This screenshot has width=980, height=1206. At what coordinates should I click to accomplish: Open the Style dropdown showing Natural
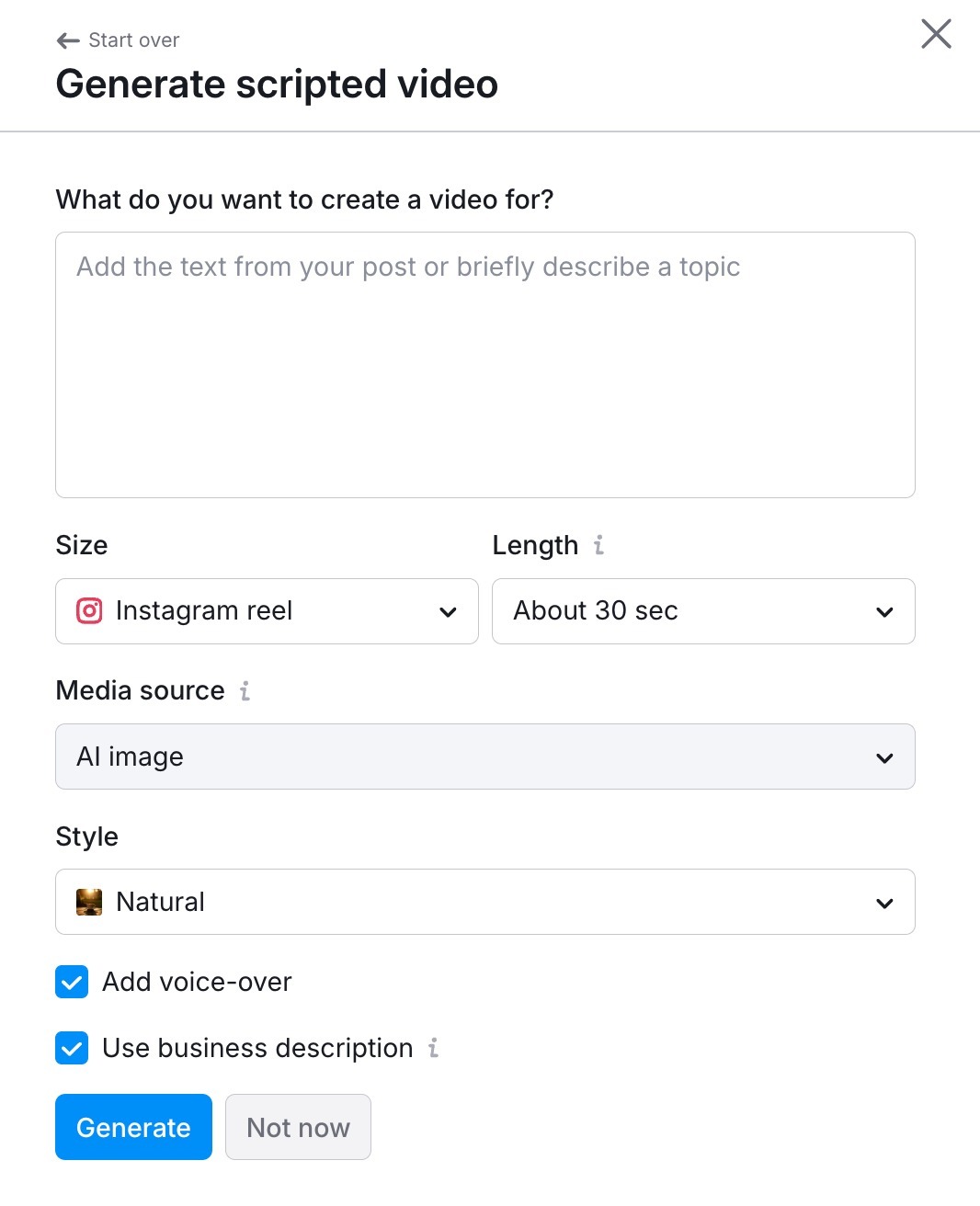pyautogui.click(x=485, y=902)
